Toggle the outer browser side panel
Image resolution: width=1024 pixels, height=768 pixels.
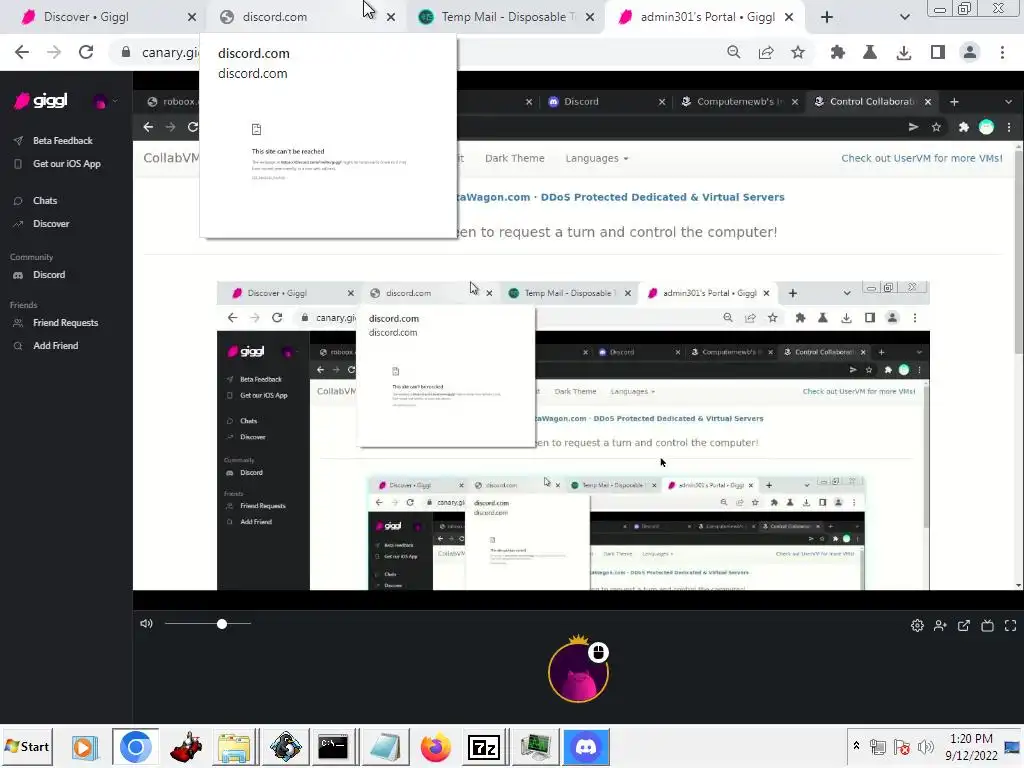(938, 52)
